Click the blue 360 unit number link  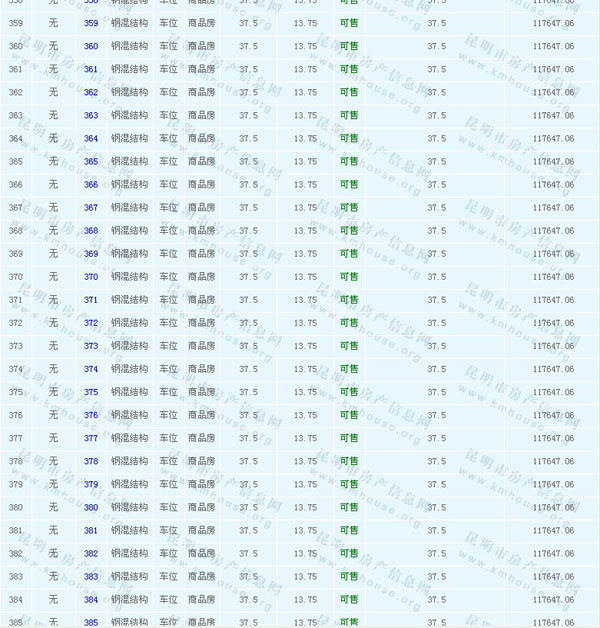point(91,46)
